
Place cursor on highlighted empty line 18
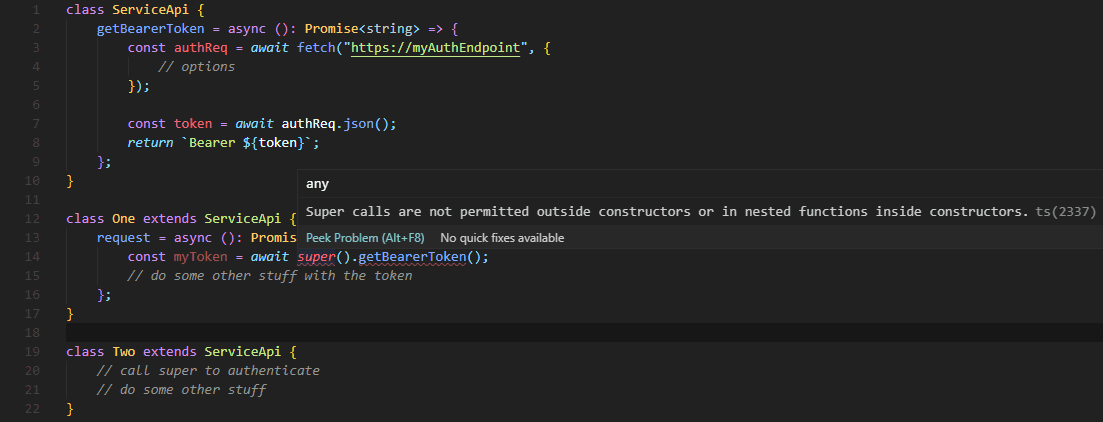pyautogui.click(x=584, y=332)
